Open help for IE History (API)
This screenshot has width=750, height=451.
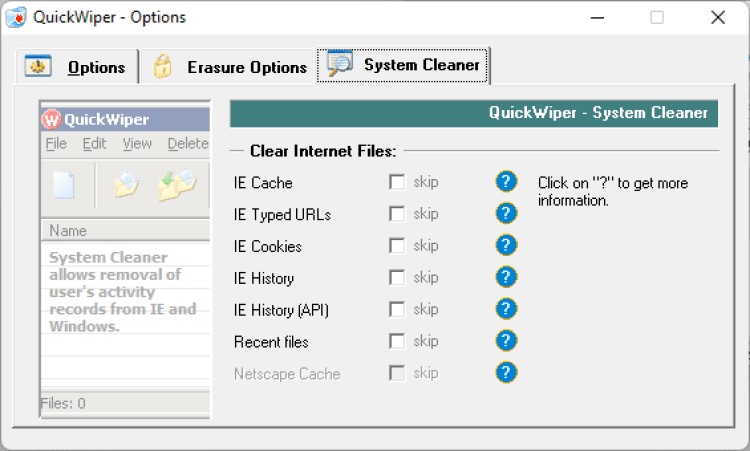507,309
